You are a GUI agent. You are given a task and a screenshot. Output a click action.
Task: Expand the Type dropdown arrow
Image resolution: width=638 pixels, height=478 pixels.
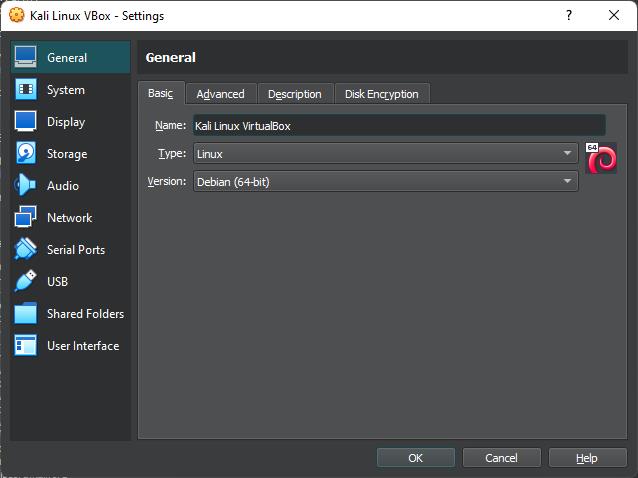[567, 153]
